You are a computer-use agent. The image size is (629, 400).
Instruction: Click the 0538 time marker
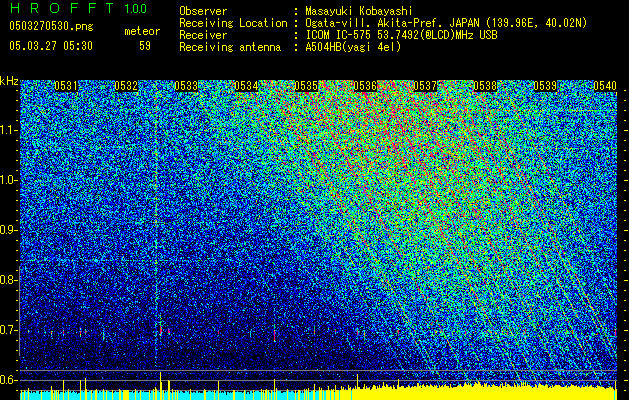pyautogui.click(x=485, y=86)
